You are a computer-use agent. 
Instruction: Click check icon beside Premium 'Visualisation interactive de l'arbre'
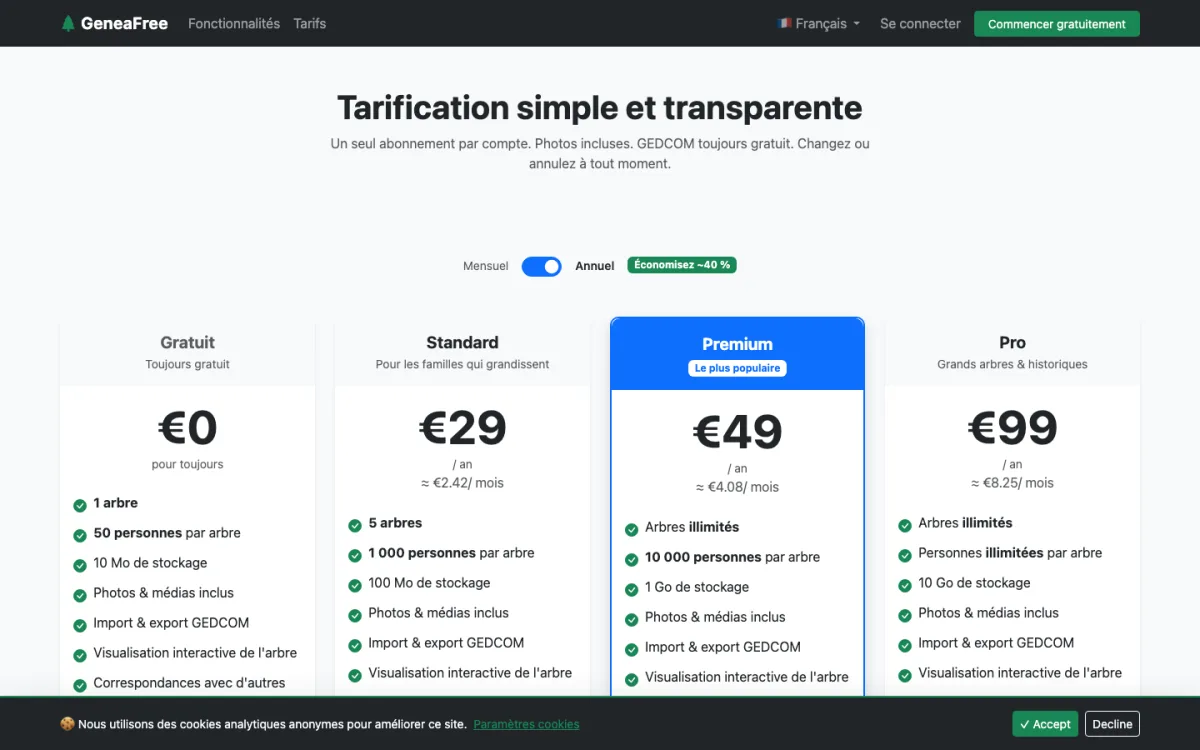632,679
